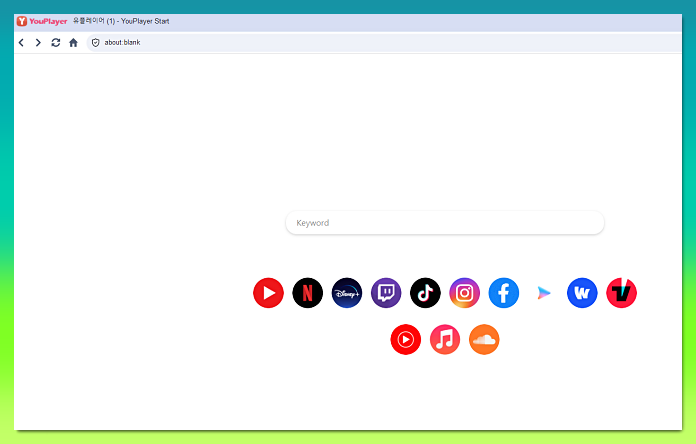Click the 'YouPlayer Start' title text
The image size is (696, 444).
pyautogui.click(x=145, y=21)
